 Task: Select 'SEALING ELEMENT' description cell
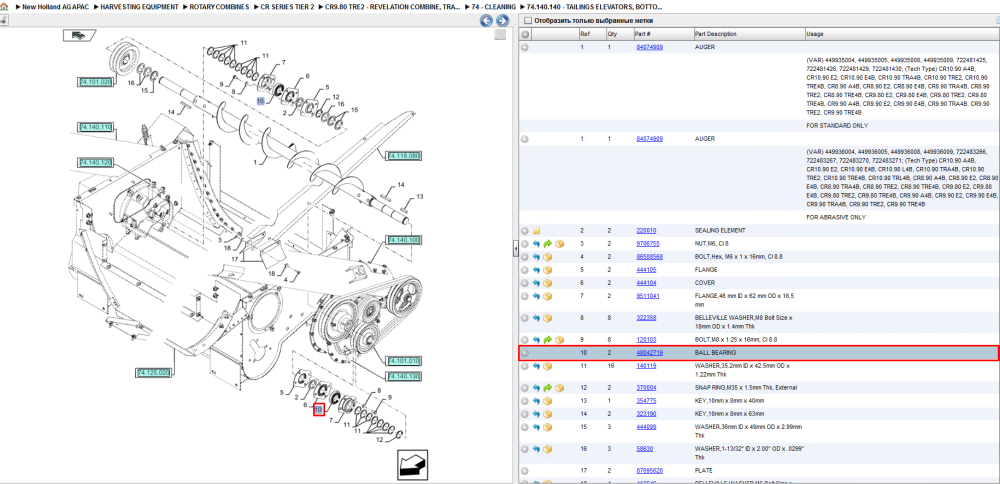(720, 230)
